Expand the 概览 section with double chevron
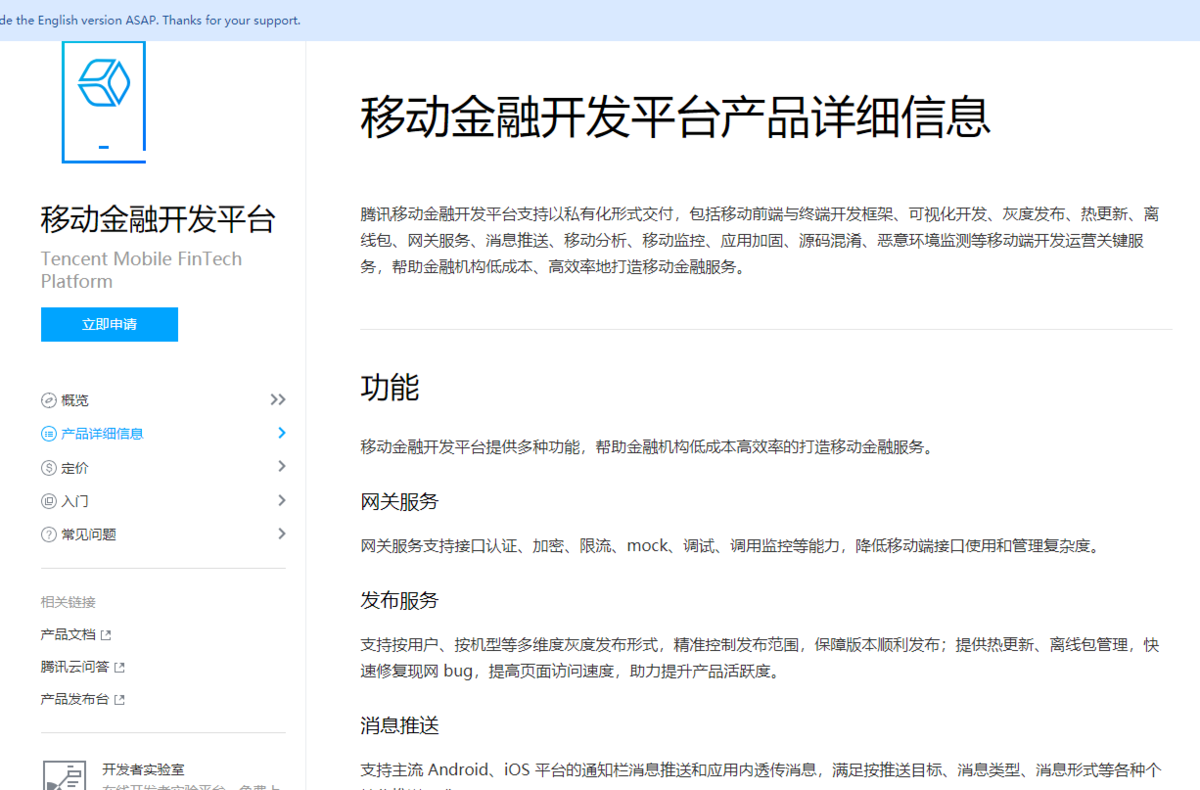Screen dimensions: 1200x790 276,398
